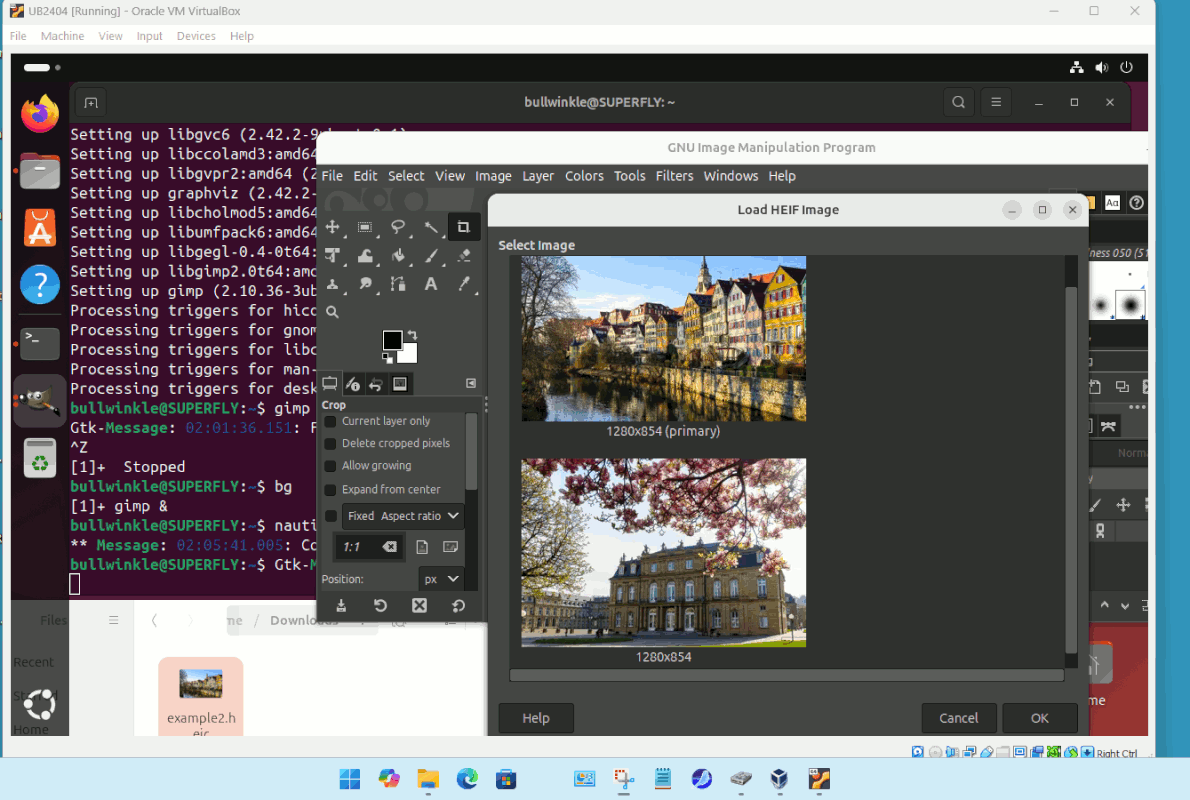The height and width of the screenshot is (800, 1190).
Task: Select the Fuzzy Select wand tool
Action: tap(431, 227)
